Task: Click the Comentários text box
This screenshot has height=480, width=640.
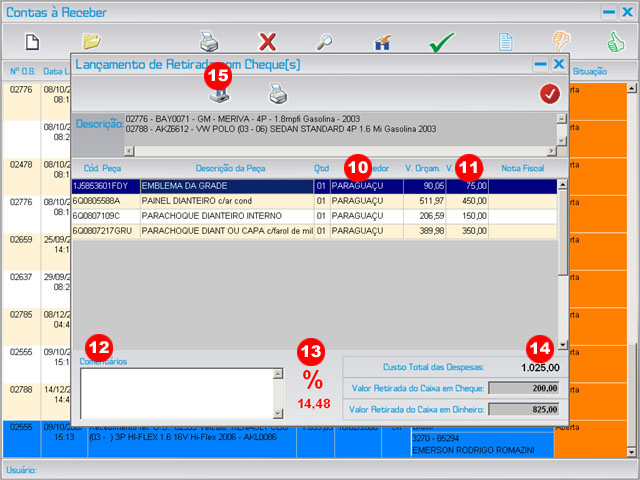Action: [x=177, y=393]
